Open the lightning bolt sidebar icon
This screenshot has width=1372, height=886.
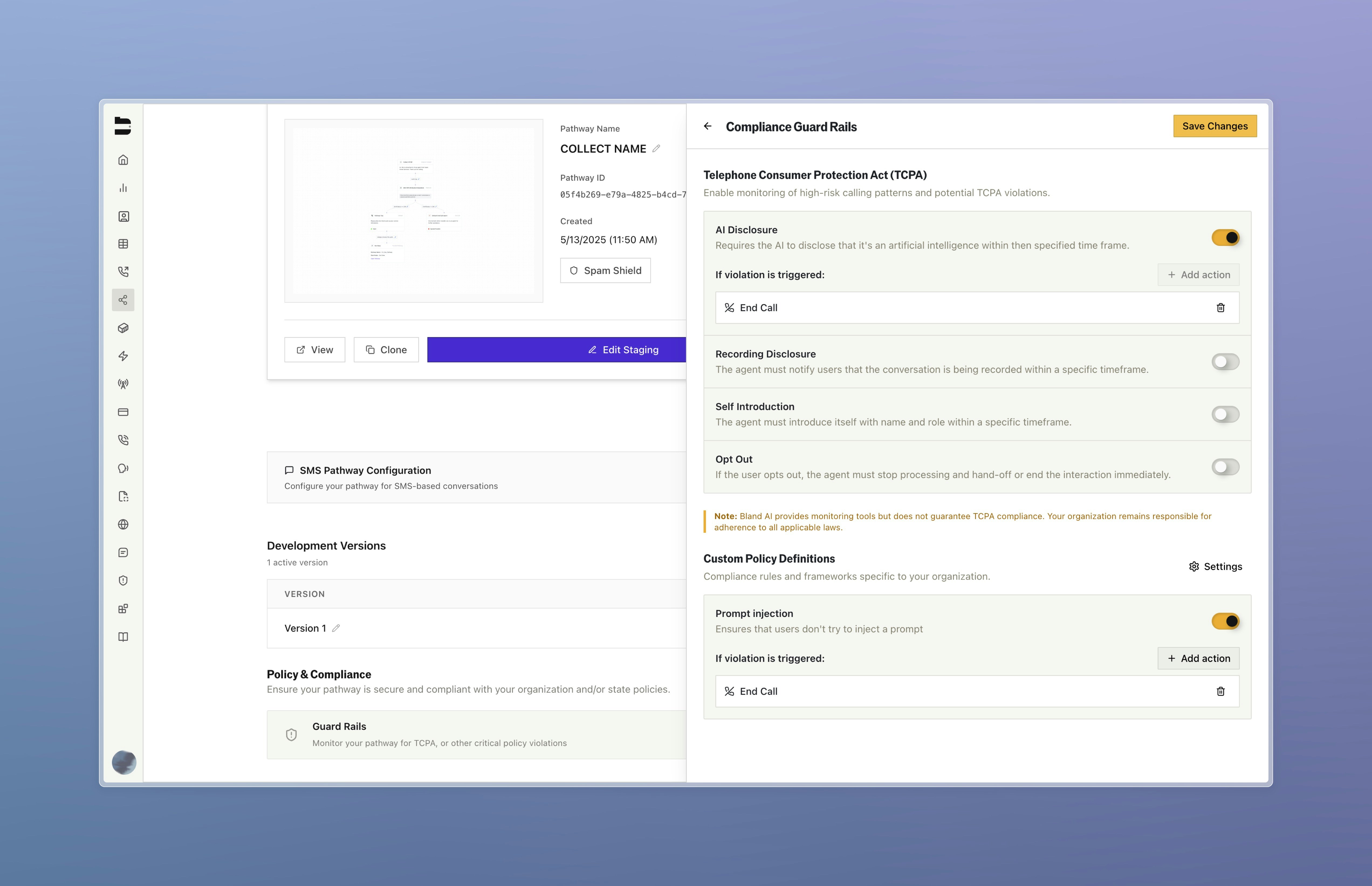coord(123,356)
